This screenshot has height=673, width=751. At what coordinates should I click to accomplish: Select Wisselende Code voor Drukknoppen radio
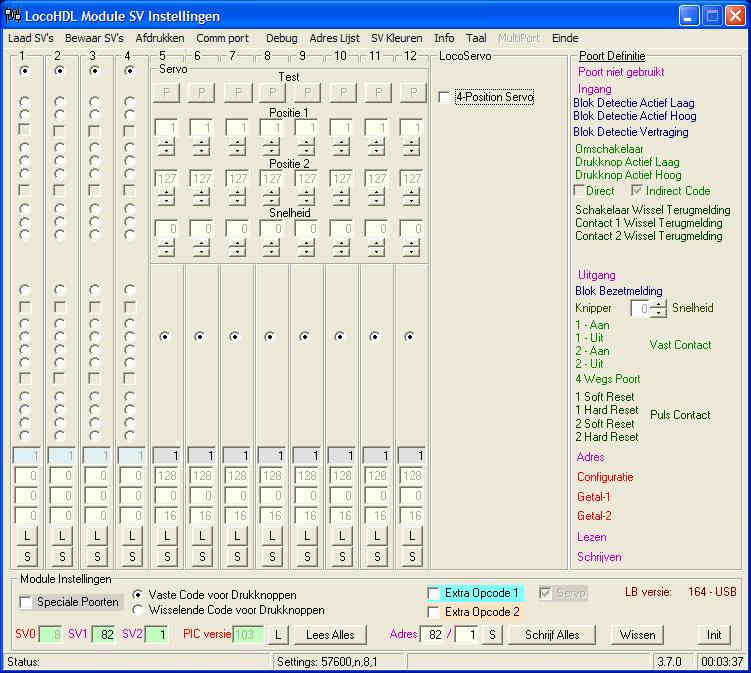coord(138,610)
